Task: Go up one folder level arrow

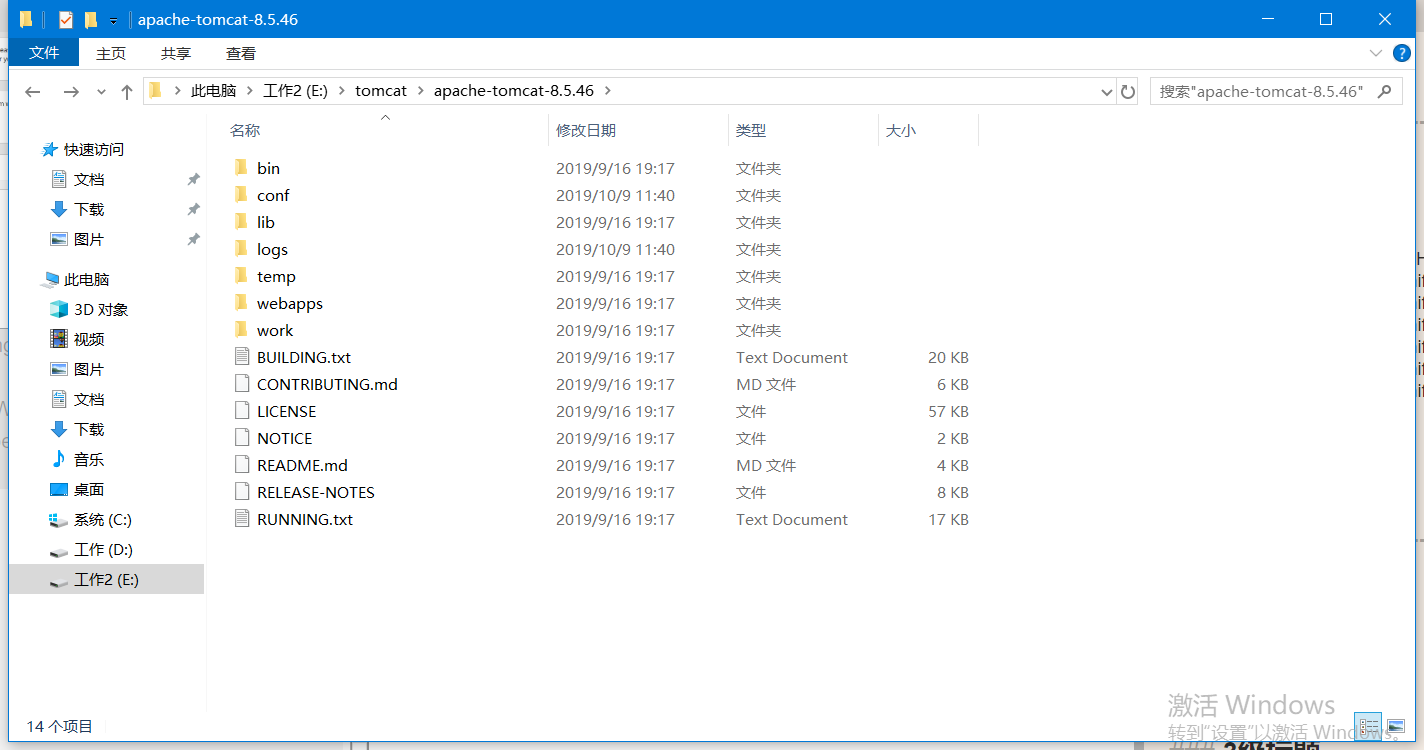Action: point(127,92)
